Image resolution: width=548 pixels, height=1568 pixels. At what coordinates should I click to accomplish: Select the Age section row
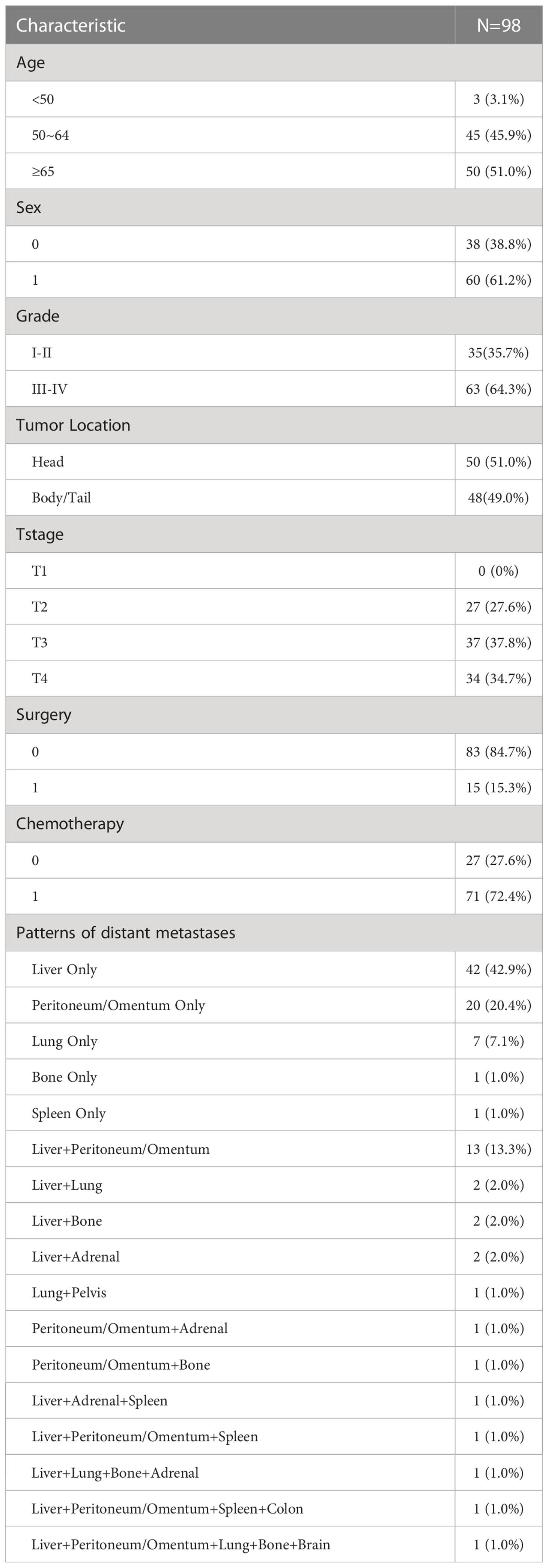[274, 63]
